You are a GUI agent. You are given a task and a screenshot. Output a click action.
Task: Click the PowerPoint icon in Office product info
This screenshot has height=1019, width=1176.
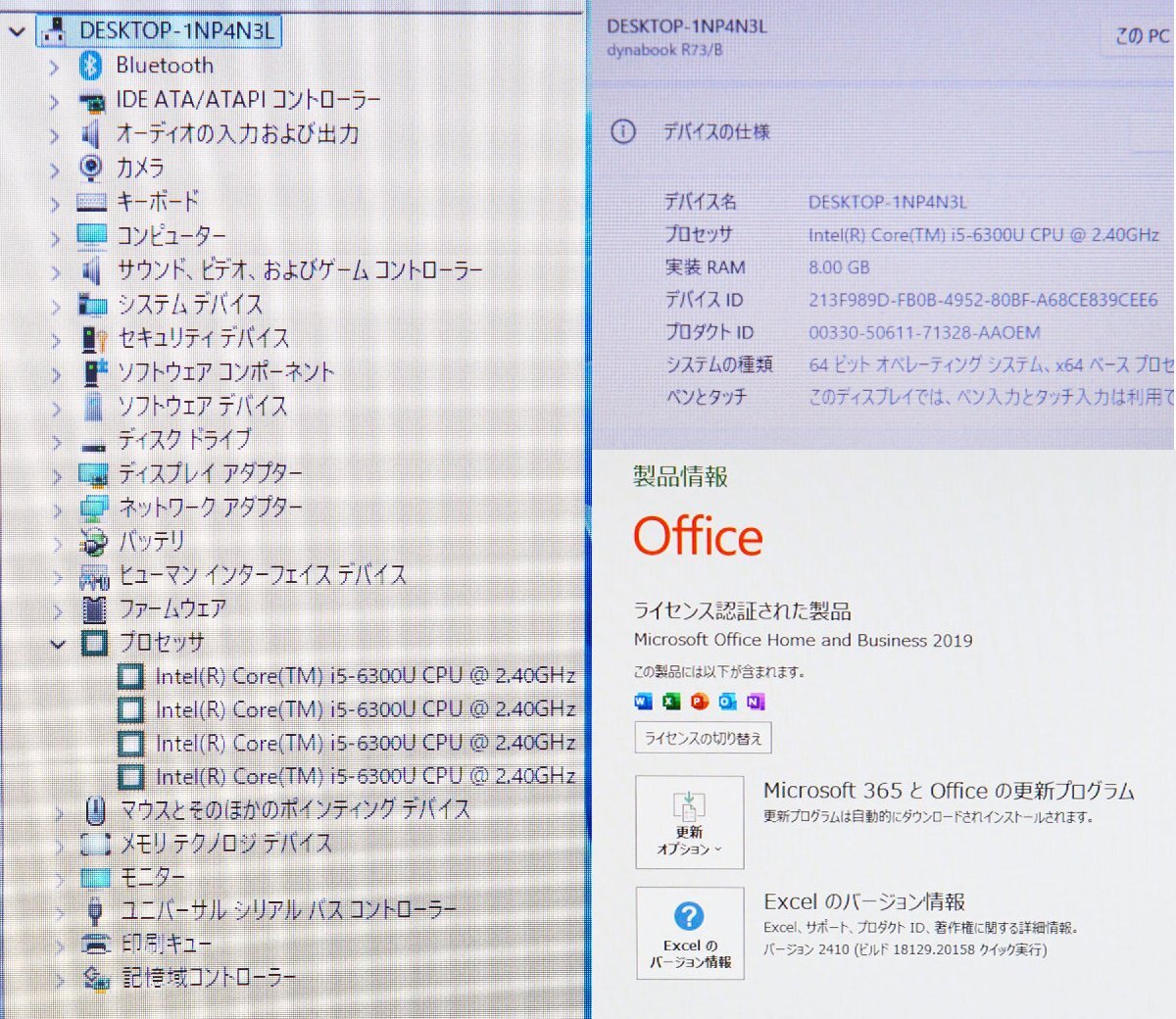tap(699, 702)
